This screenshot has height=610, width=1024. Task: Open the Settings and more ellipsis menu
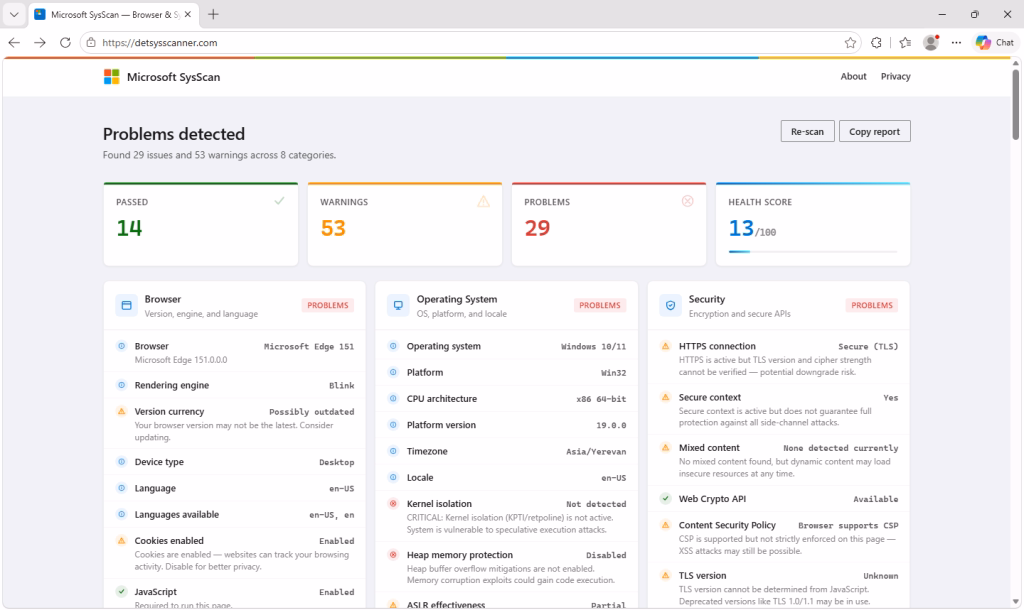click(956, 42)
